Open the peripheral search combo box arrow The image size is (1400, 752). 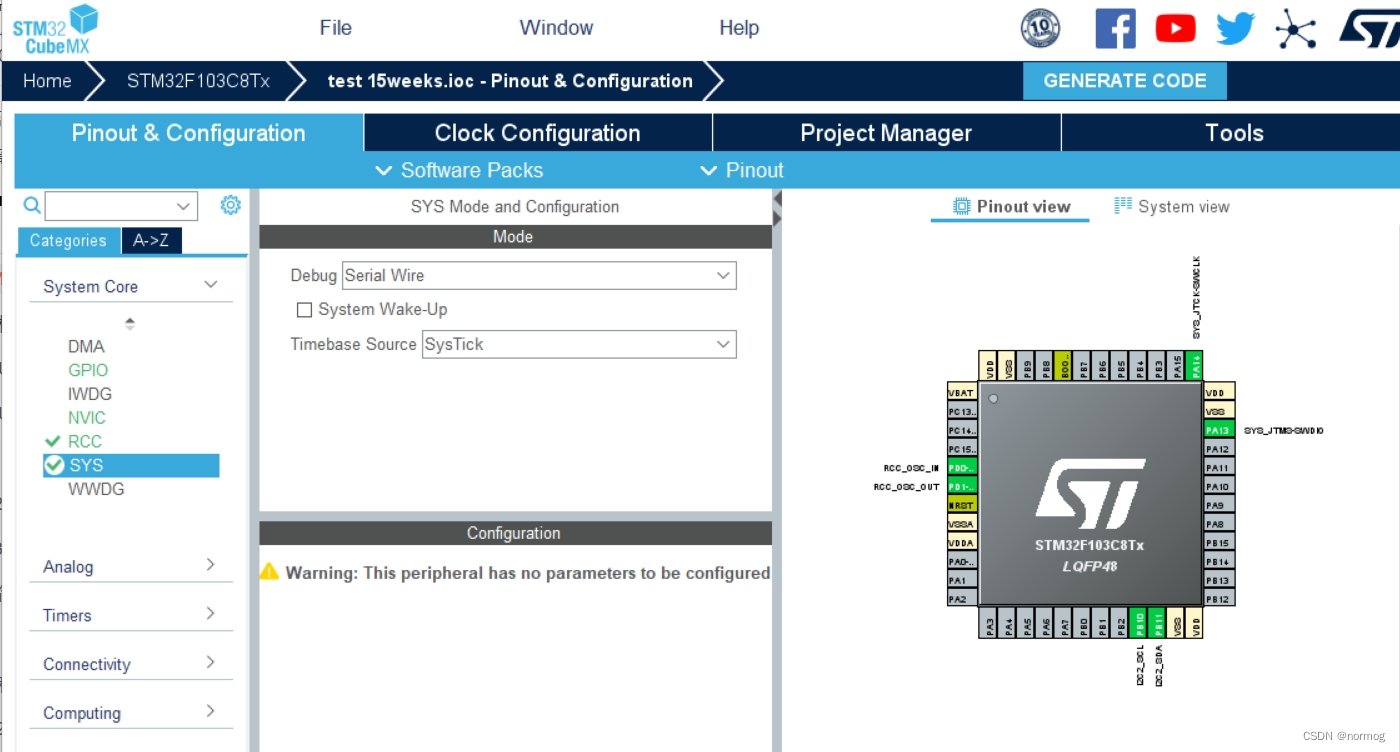pyautogui.click(x=183, y=206)
